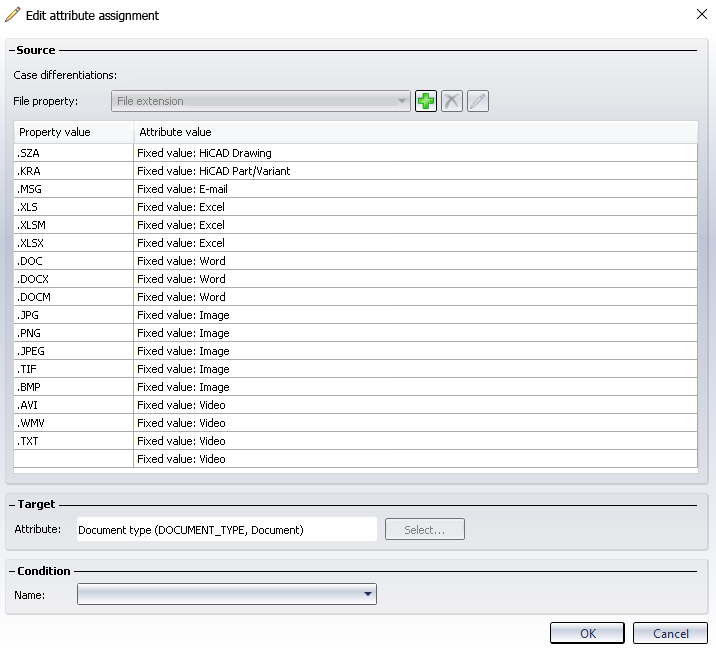Select the .XLSX property value
The width and height of the screenshot is (716, 651).
[74, 243]
